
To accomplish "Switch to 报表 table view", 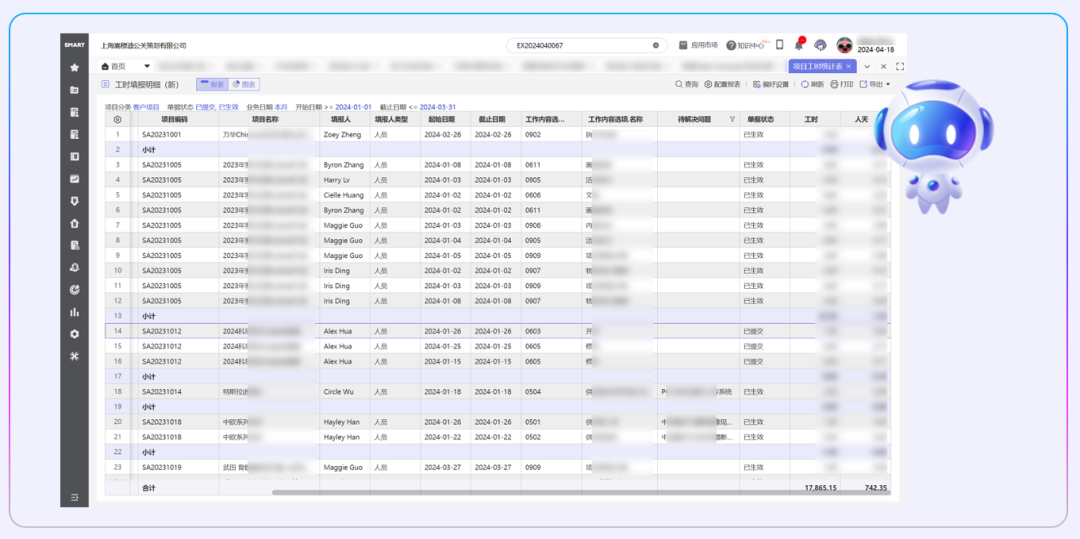I will (x=211, y=85).
